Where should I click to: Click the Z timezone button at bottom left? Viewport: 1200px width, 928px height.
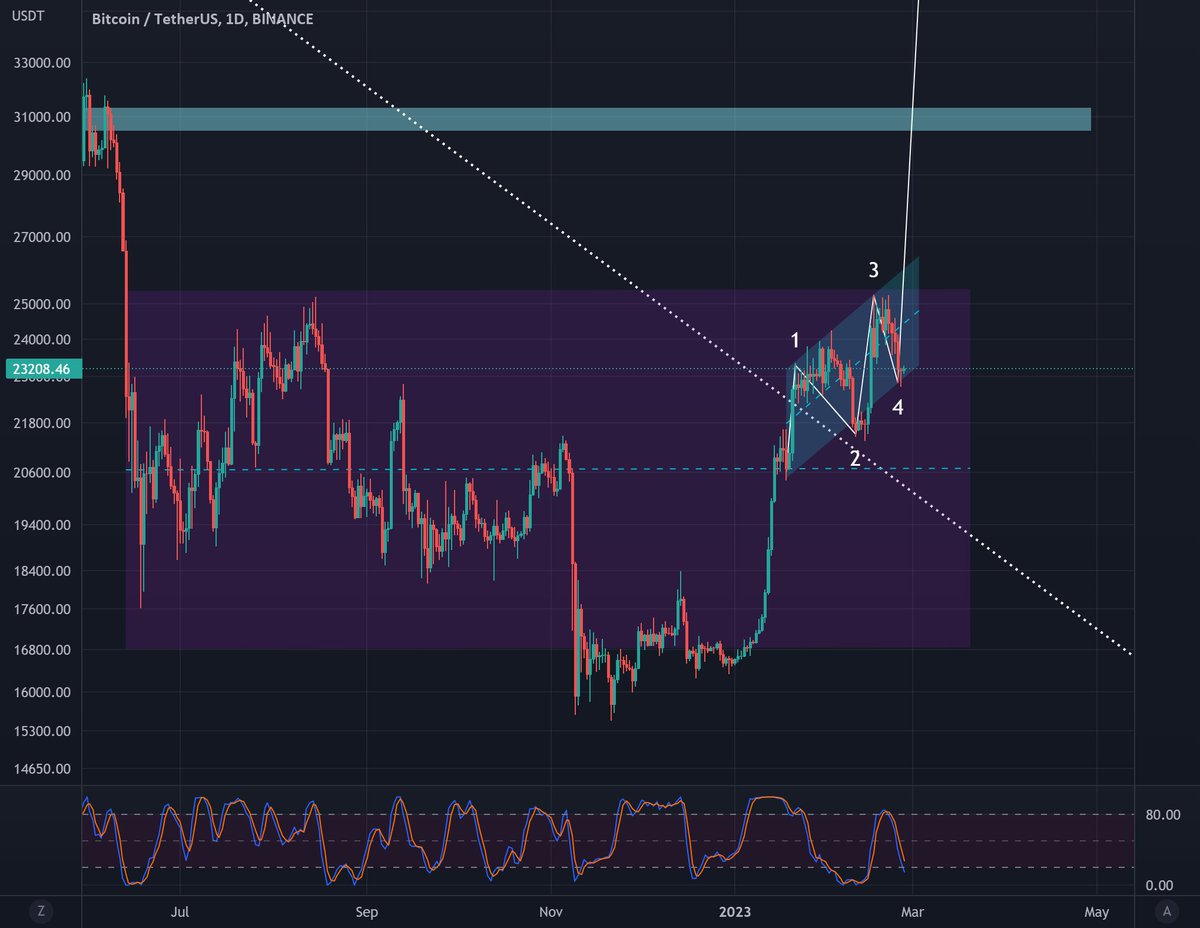[x=41, y=911]
